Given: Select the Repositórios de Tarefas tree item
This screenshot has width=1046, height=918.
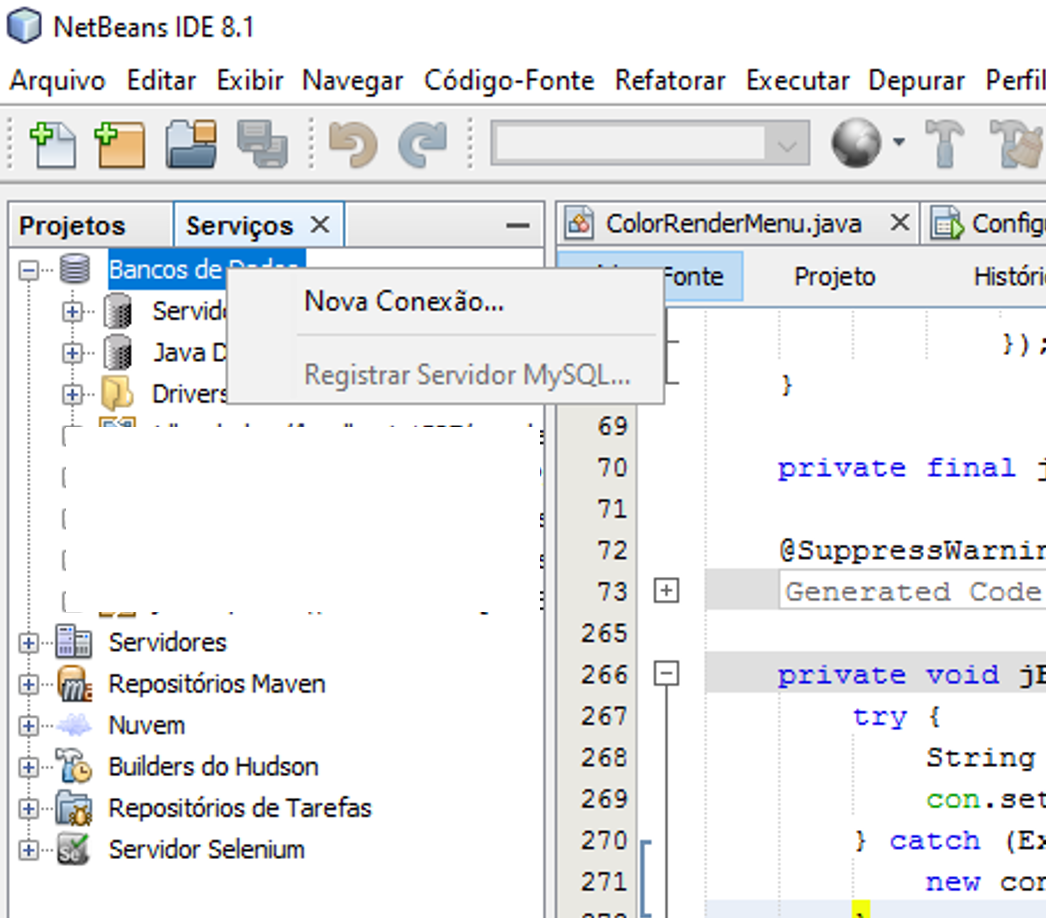Looking at the screenshot, I should pyautogui.click(x=240, y=808).
